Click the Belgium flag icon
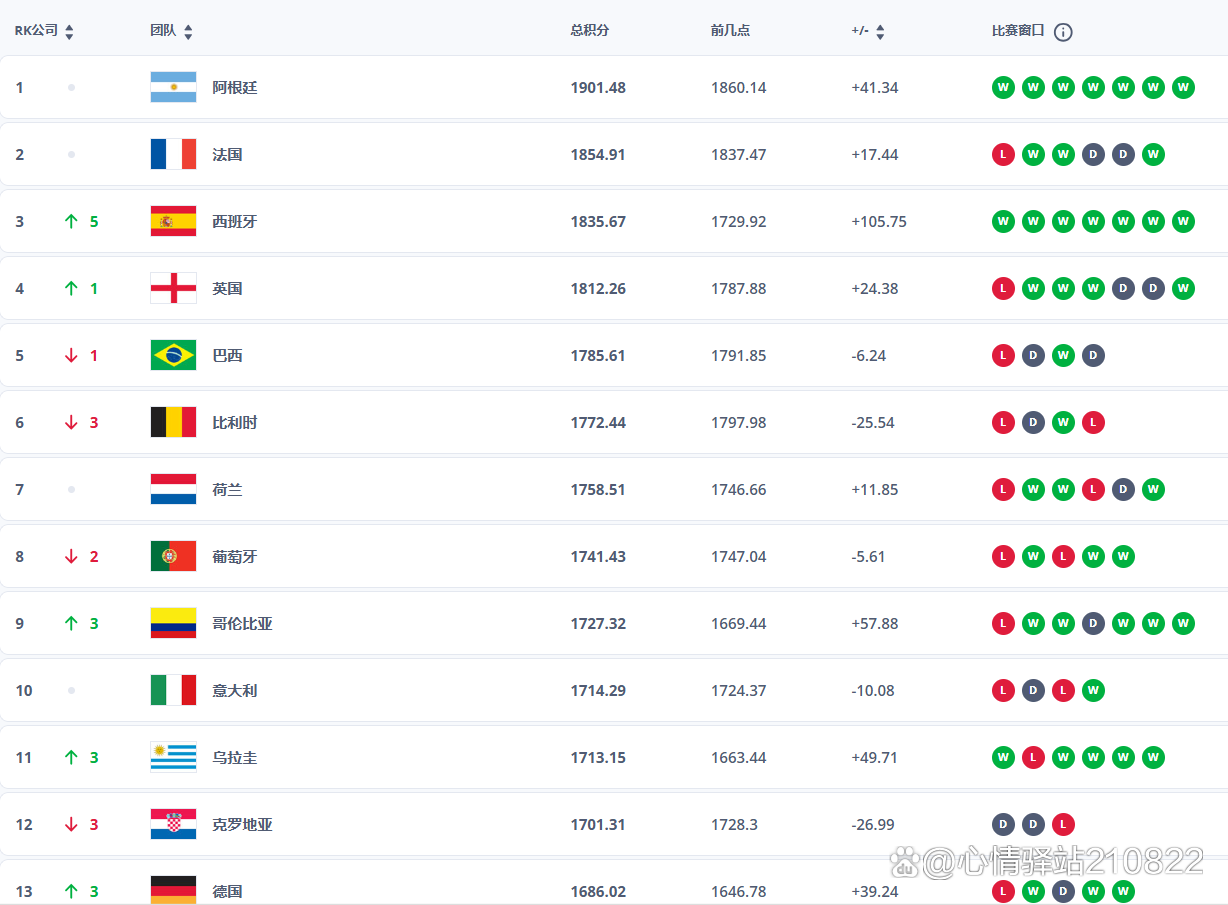 [x=173, y=422]
